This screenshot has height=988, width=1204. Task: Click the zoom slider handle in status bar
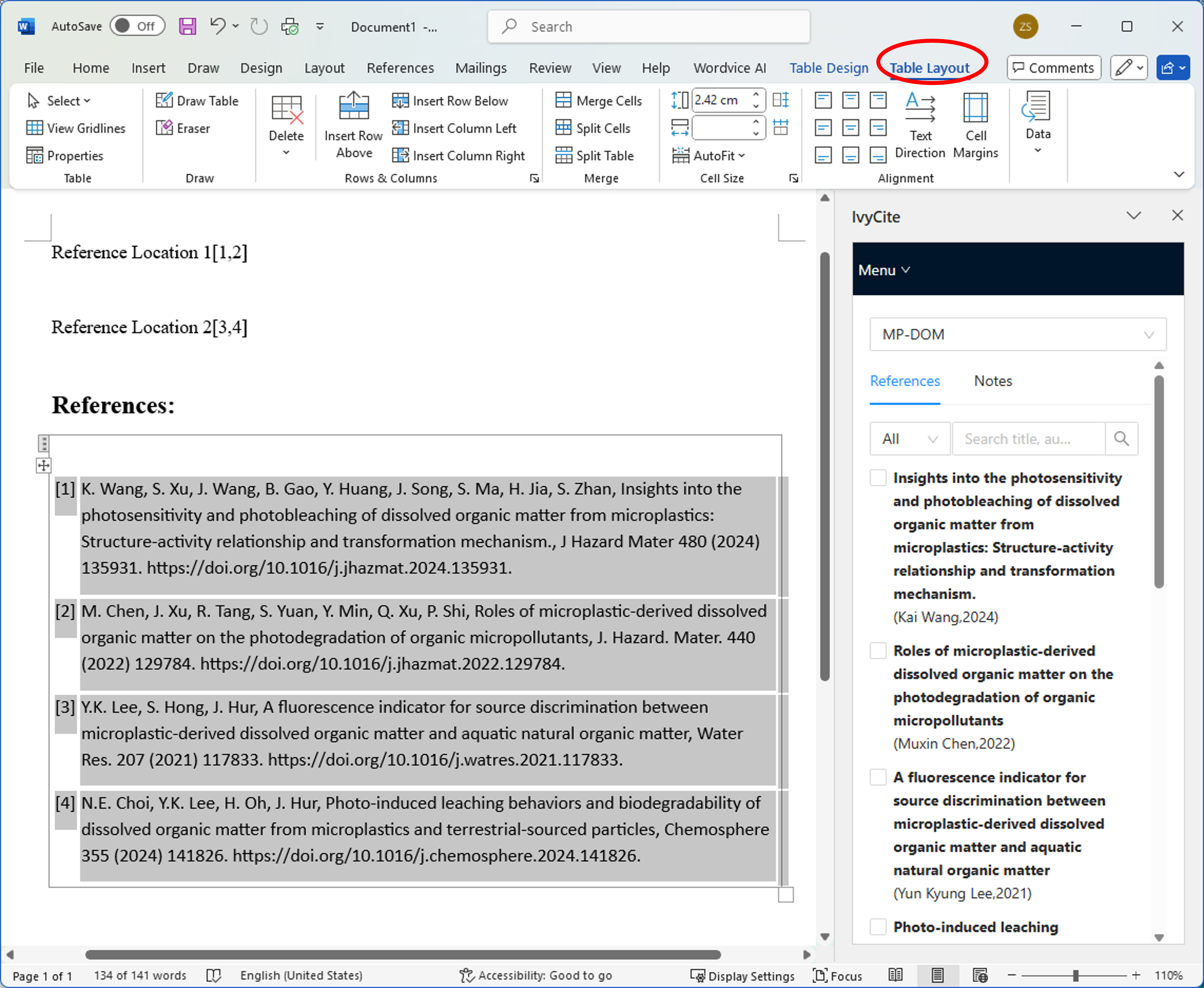[1075, 976]
